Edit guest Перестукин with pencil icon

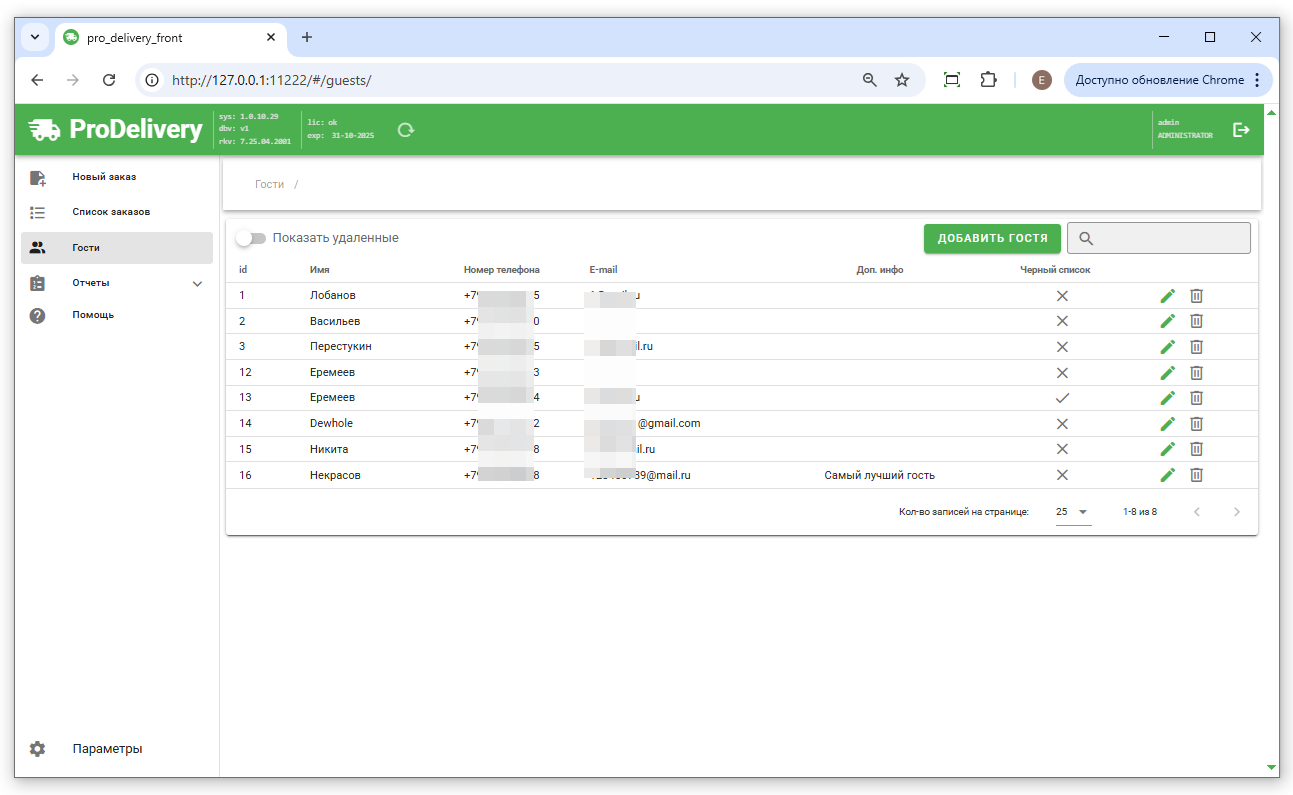(x=1167, y=347)
